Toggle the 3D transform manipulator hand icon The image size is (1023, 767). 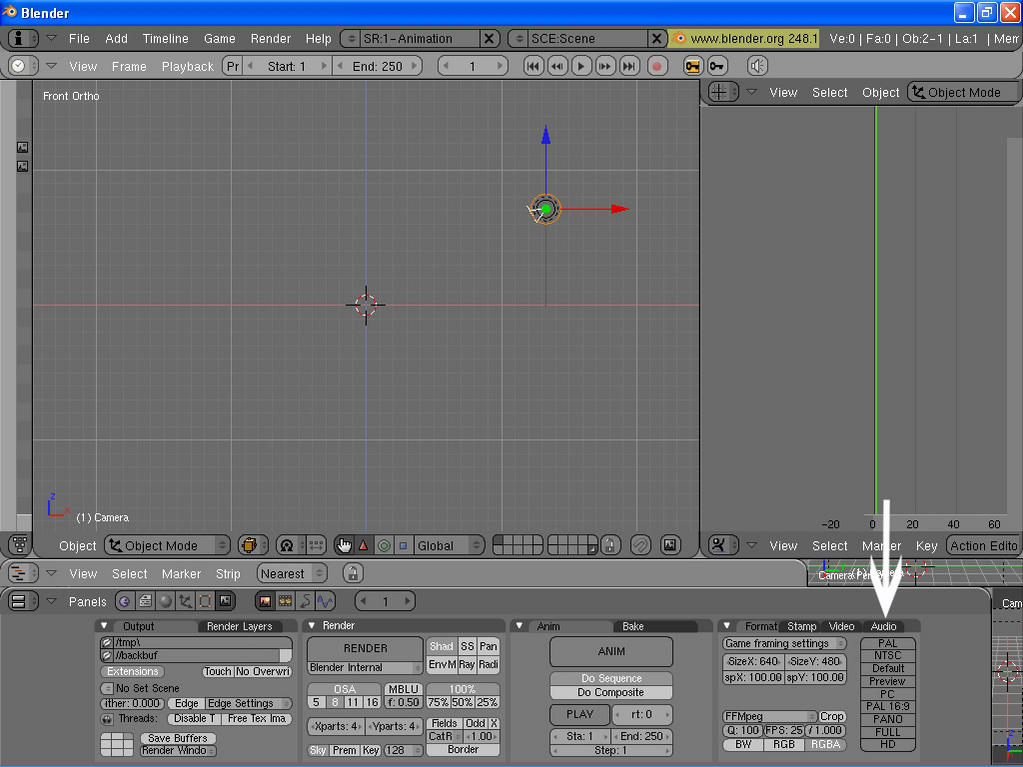pos(344,545)
